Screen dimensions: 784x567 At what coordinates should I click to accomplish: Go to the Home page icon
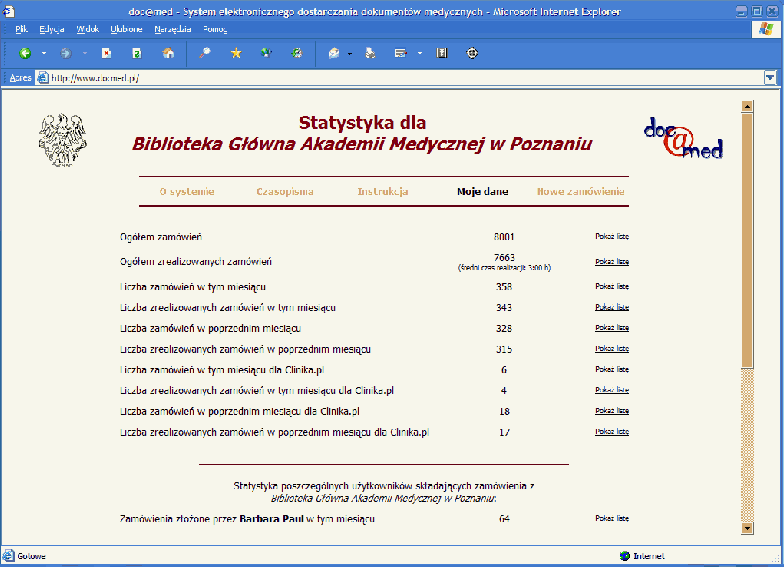(168, 53)
